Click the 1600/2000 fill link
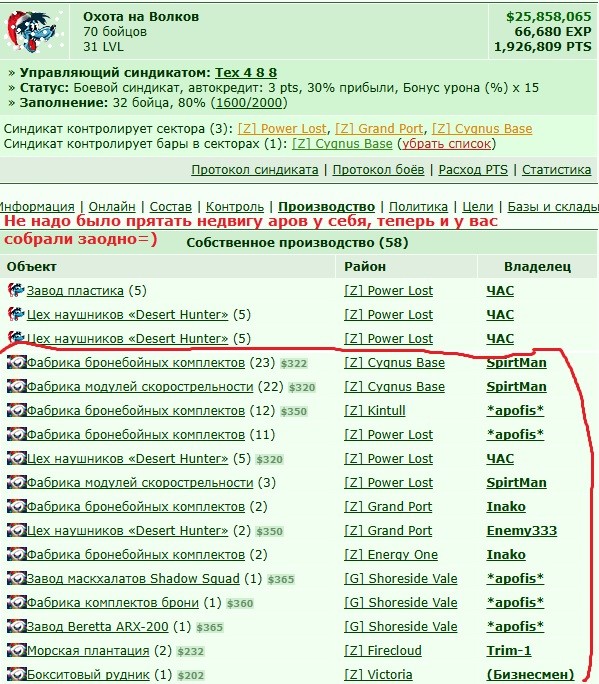The width and height of the screenshot is (599, 684). (x=249, y=103)
